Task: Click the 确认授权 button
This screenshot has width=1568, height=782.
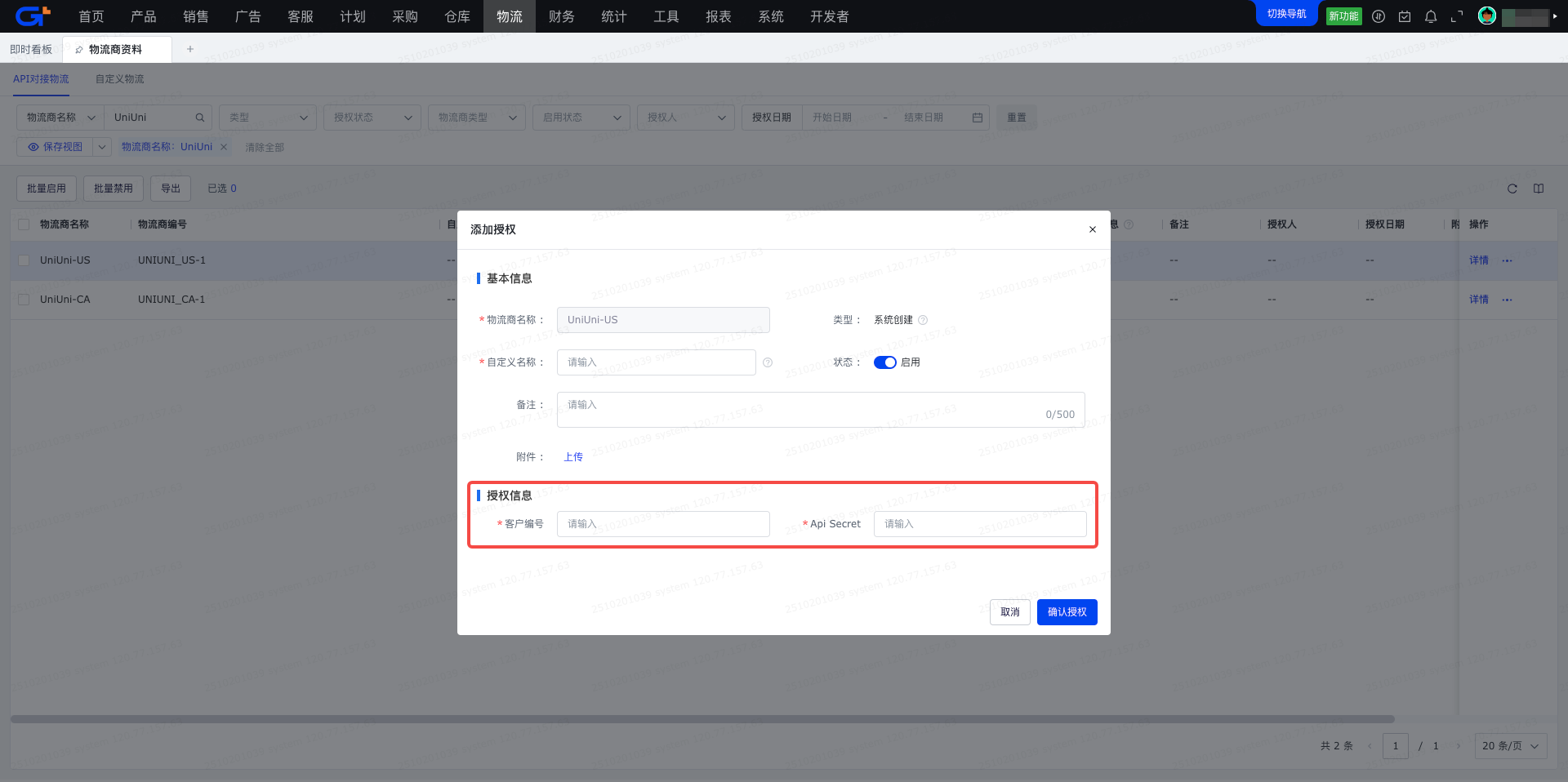Action: click(1067, 612)
